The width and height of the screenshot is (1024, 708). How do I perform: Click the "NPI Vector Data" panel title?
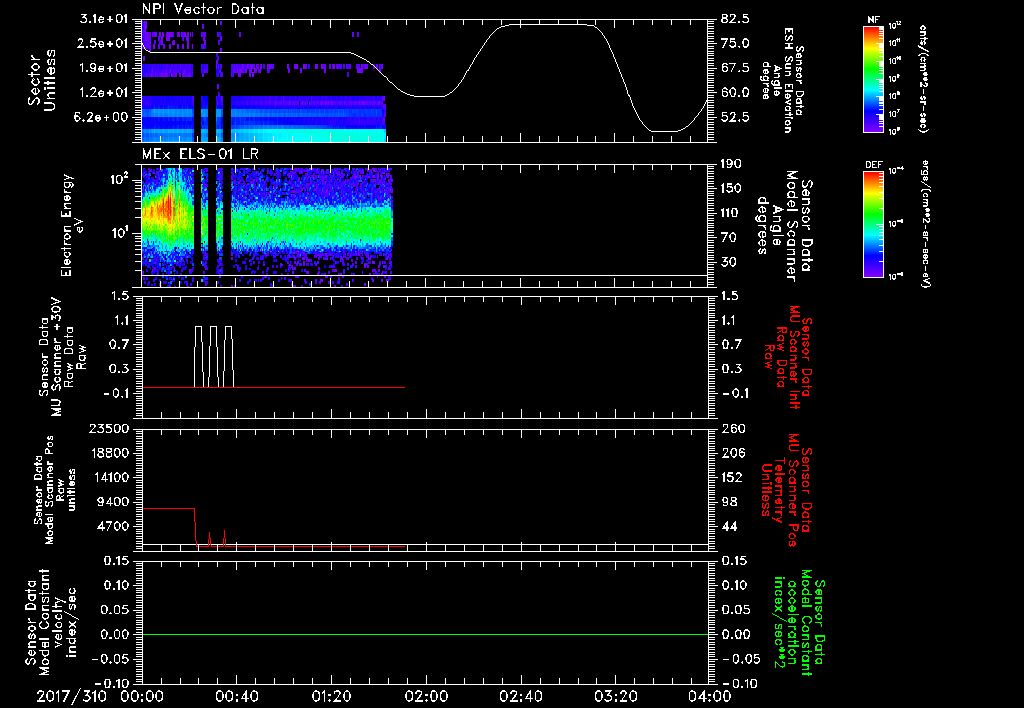[x=203, y=9]
